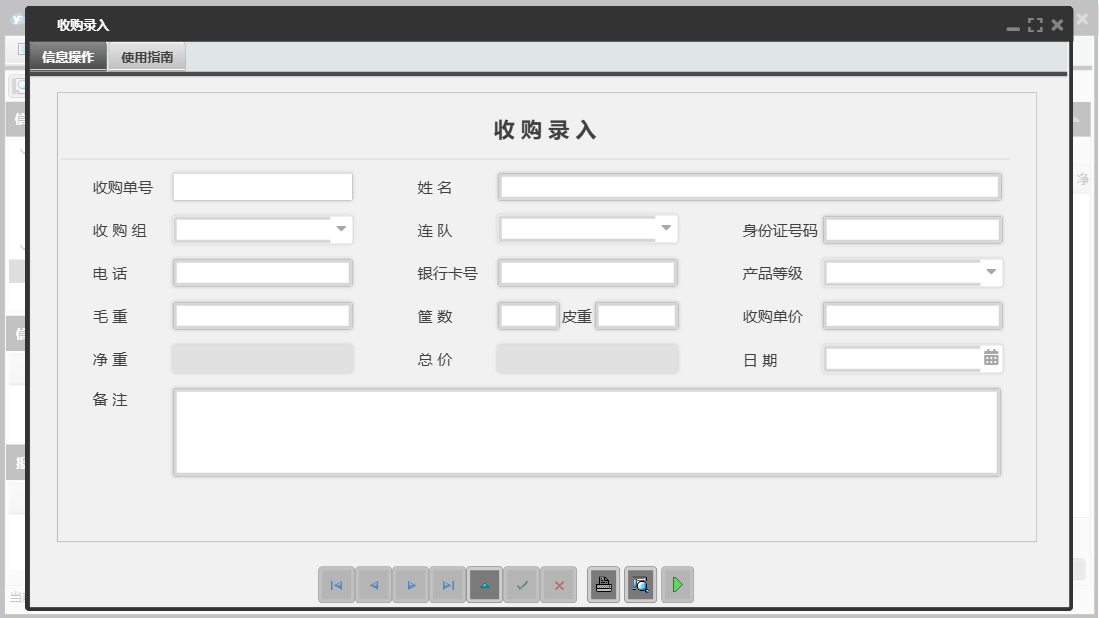
Task: Click inside the 备注 text area
Action: [587, 432]
